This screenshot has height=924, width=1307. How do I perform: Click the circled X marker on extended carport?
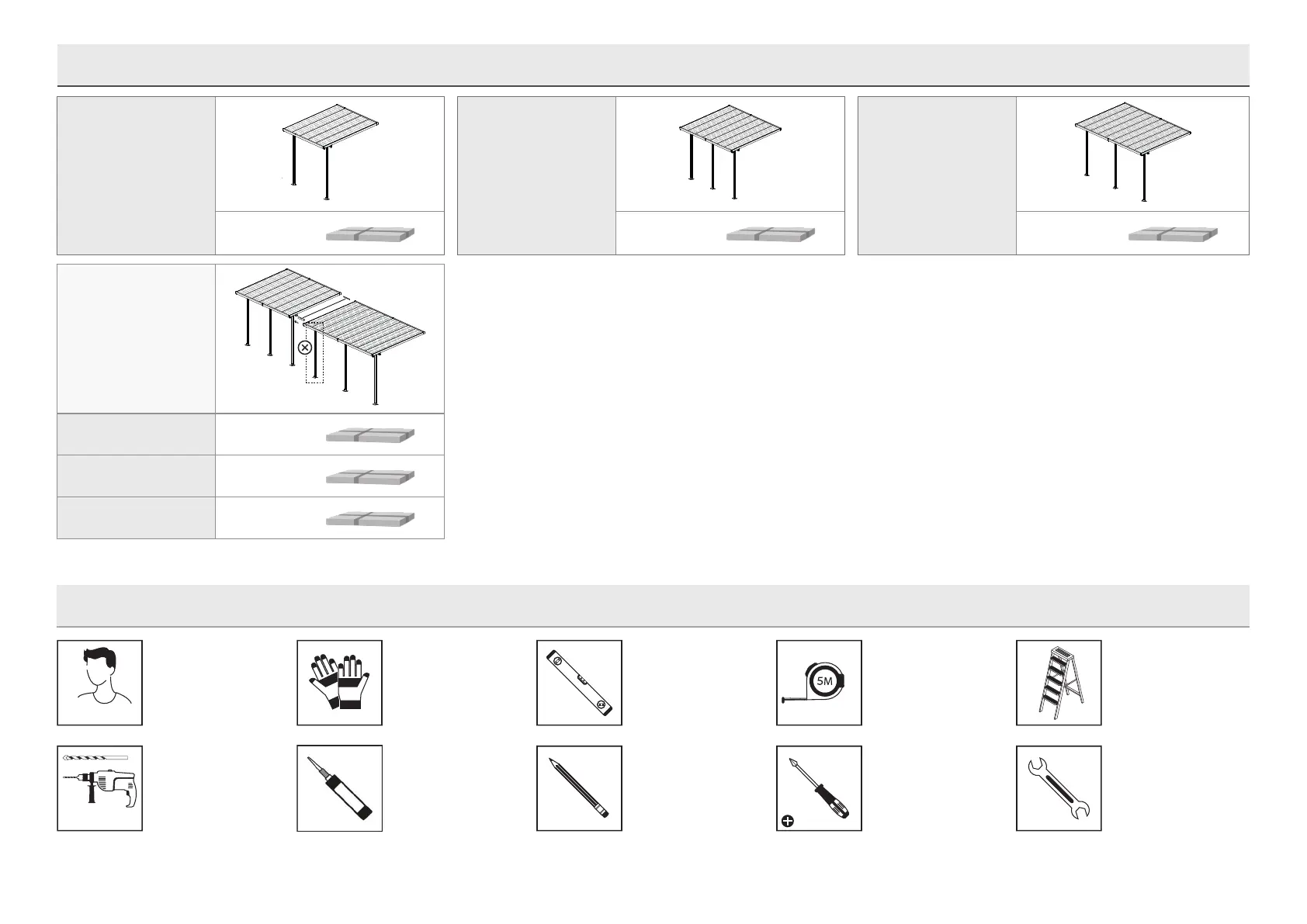pyautogui.click(x=305, y=348)
